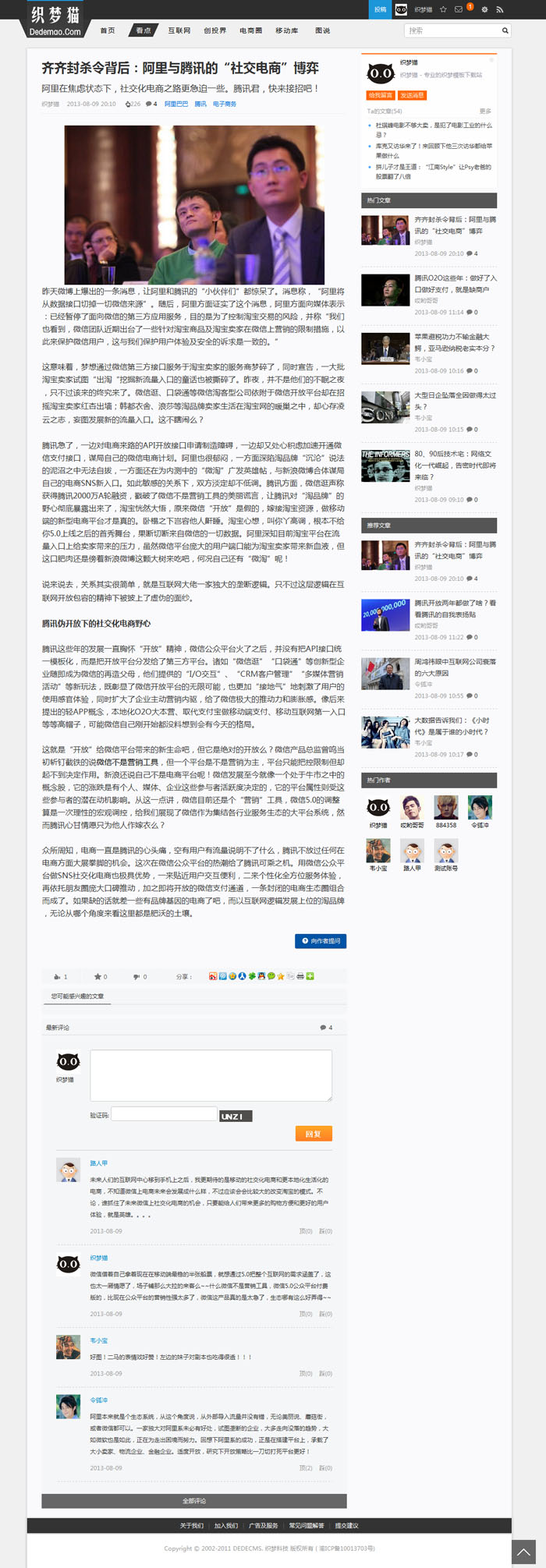Click the 广告及服务 footer link
The height and width of the screenshot is (1568, 546).
point(264,1525)
